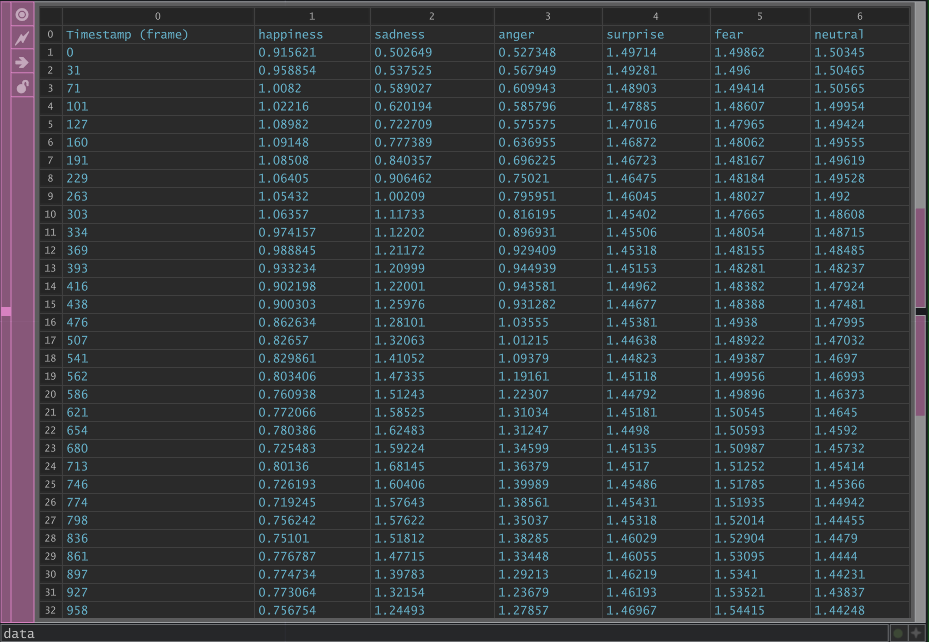929x642 pixels.
Task: Select anger cell 0.75021
Action: (x=548, y=178)
